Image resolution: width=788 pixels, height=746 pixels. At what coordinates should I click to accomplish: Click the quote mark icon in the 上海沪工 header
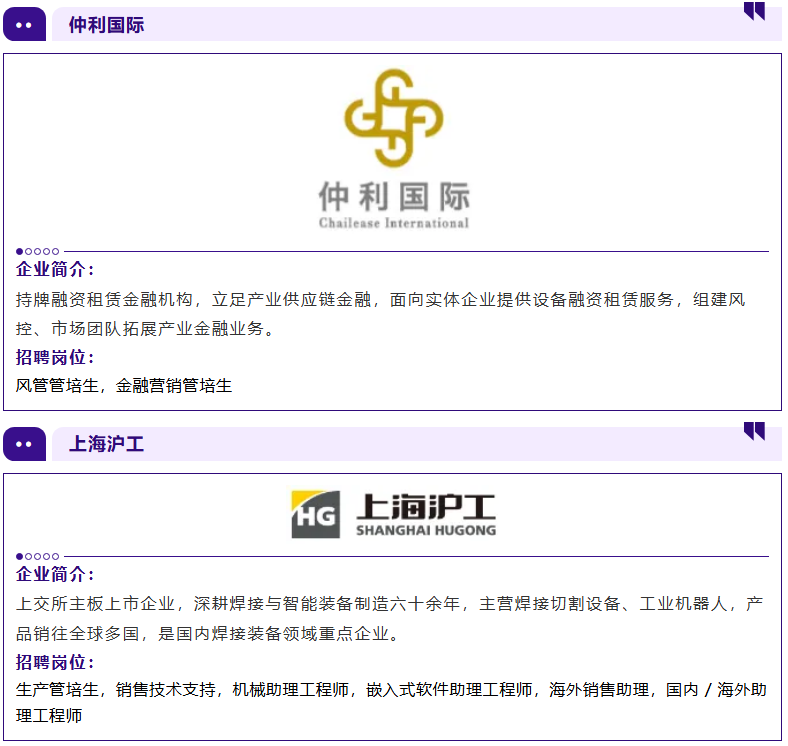pyautogui.click(x=754, y=431)
